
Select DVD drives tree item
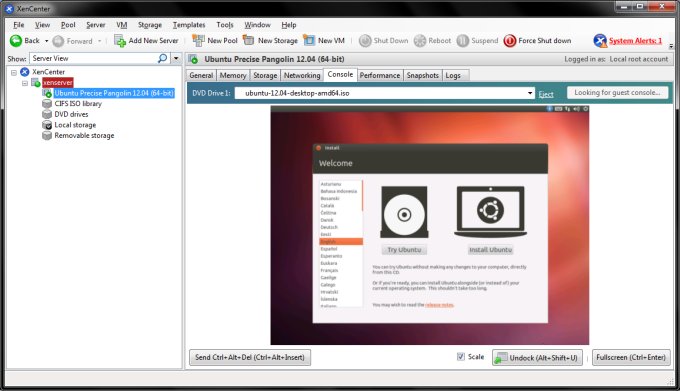tap(71, 114)
